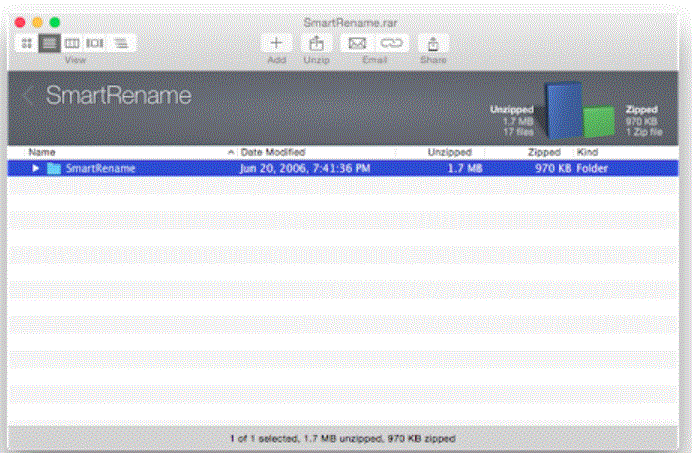The width and height of the screenshot is (692, 460).
Task: Switch to column view mode
Action: tap(72, 43)
